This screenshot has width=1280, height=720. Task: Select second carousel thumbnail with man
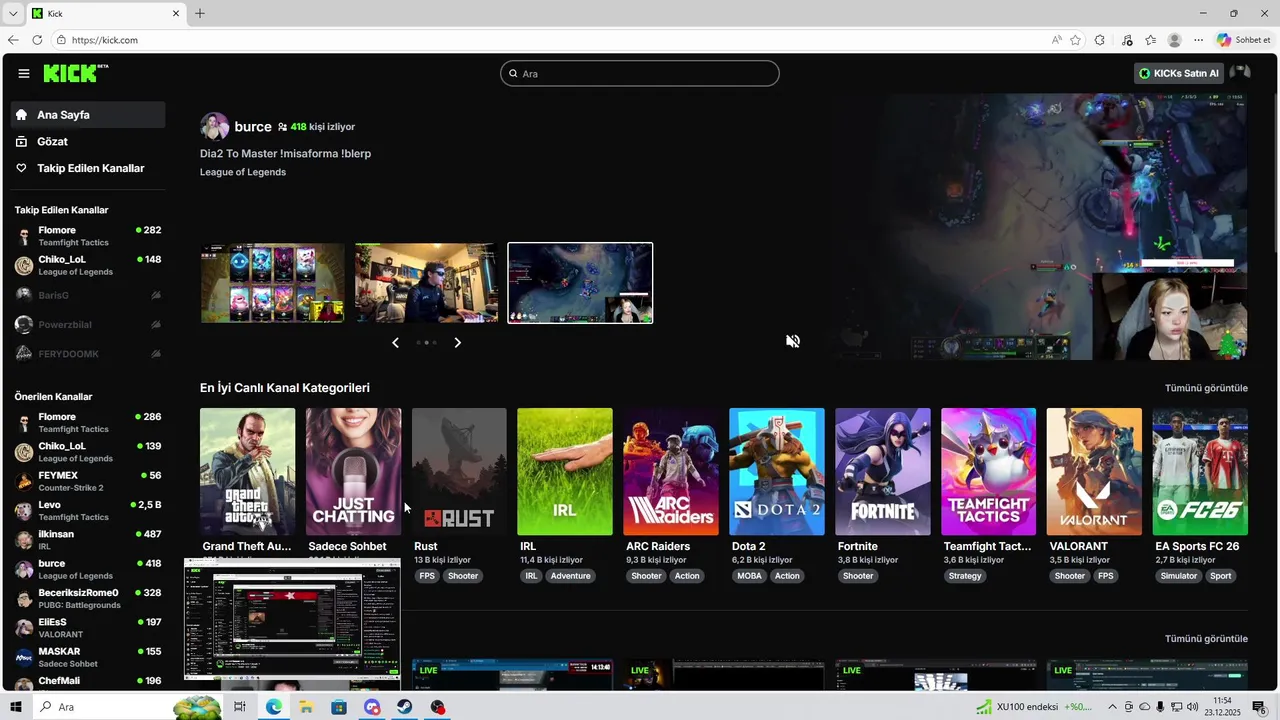(x=426, y=283)
